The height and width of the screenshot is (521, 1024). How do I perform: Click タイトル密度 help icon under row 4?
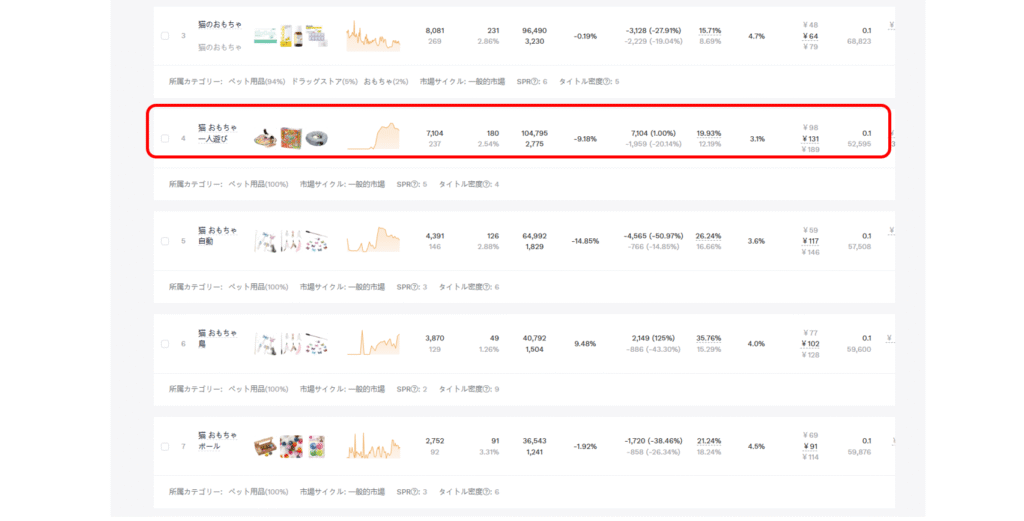point(485,184)
